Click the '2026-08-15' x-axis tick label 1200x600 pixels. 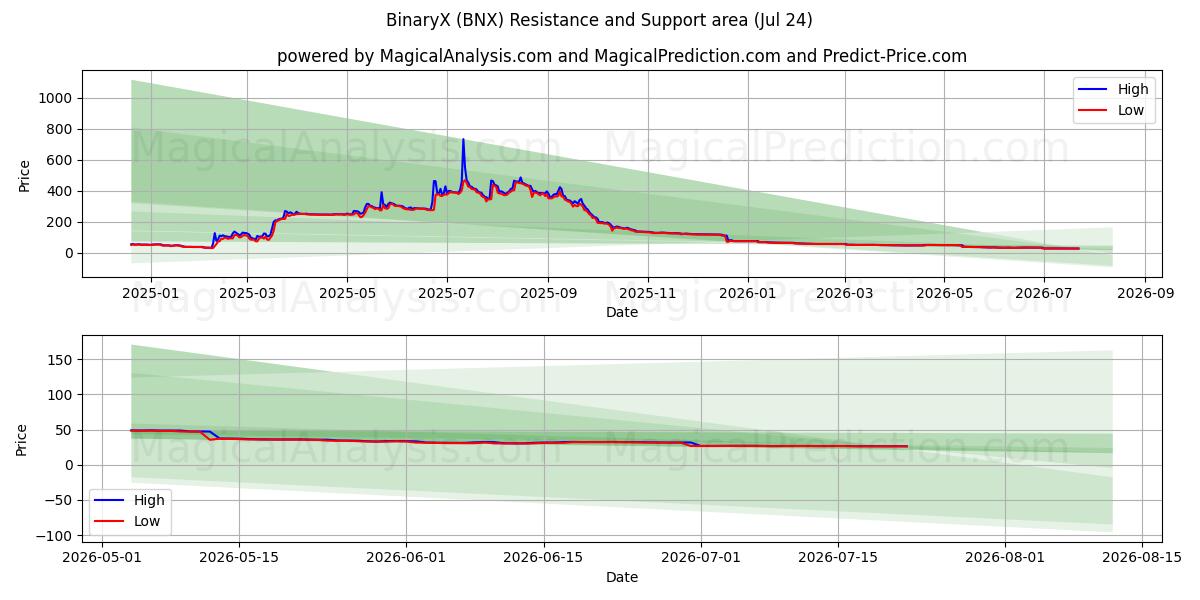point(1142,558)
